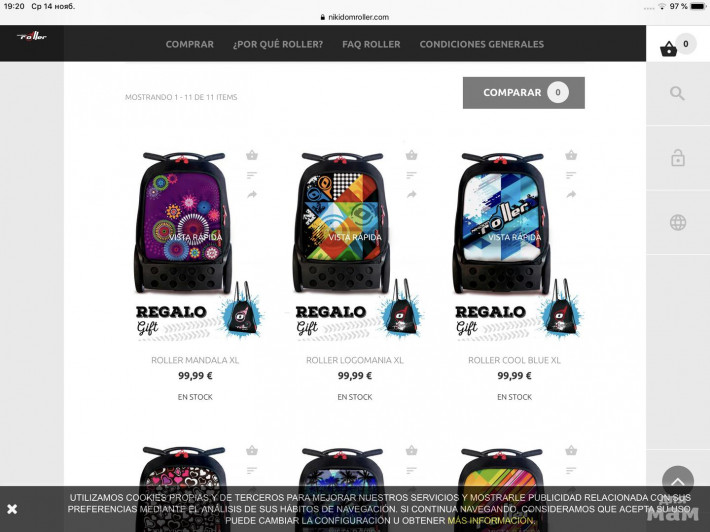The width and height of the screenshot is (710, 532).
Task: Open the shopping cart basket icon
Action: (668, 48)
